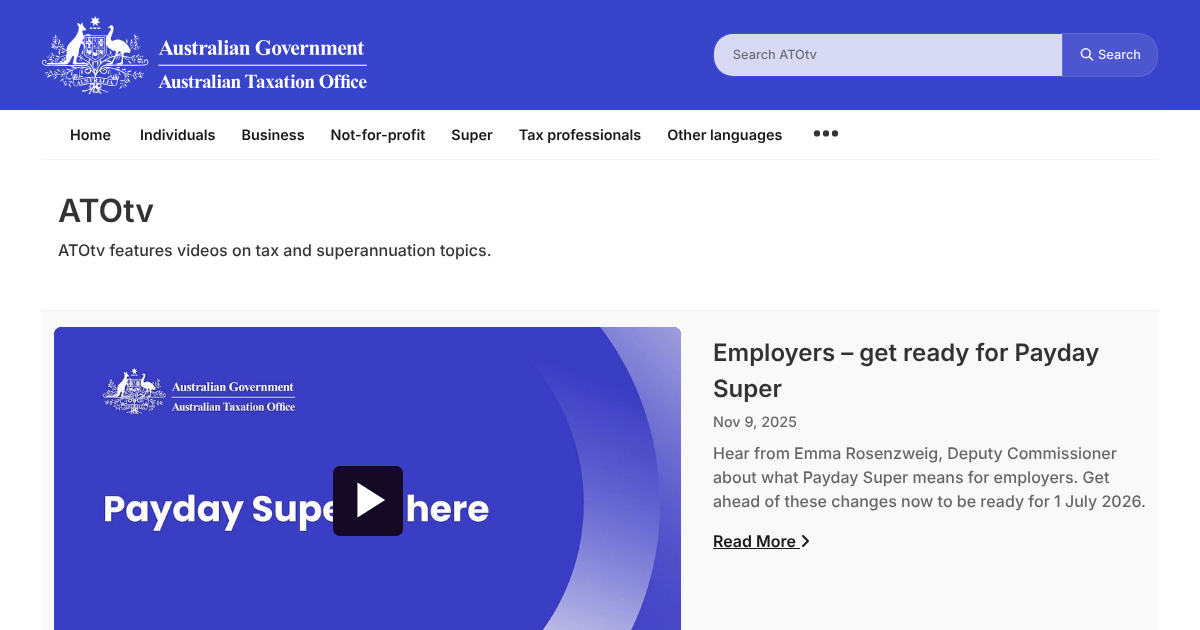Open the Tax professionals page
Screen dimensions: 1200x630
580,135
